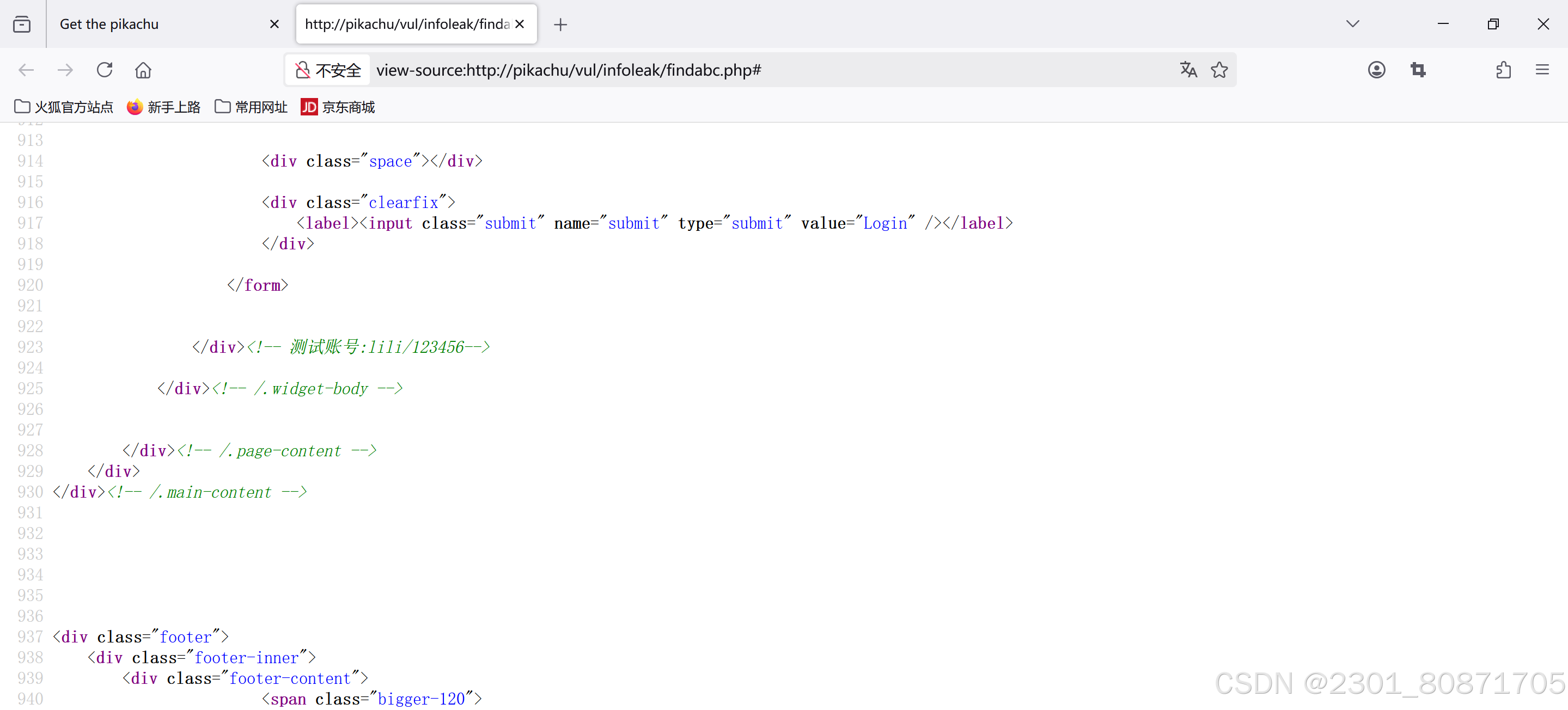This screenshot has height=710, width=1568.
Task: Open the account profile icon
Action: pyautogui.click(x=1376, y=70)
